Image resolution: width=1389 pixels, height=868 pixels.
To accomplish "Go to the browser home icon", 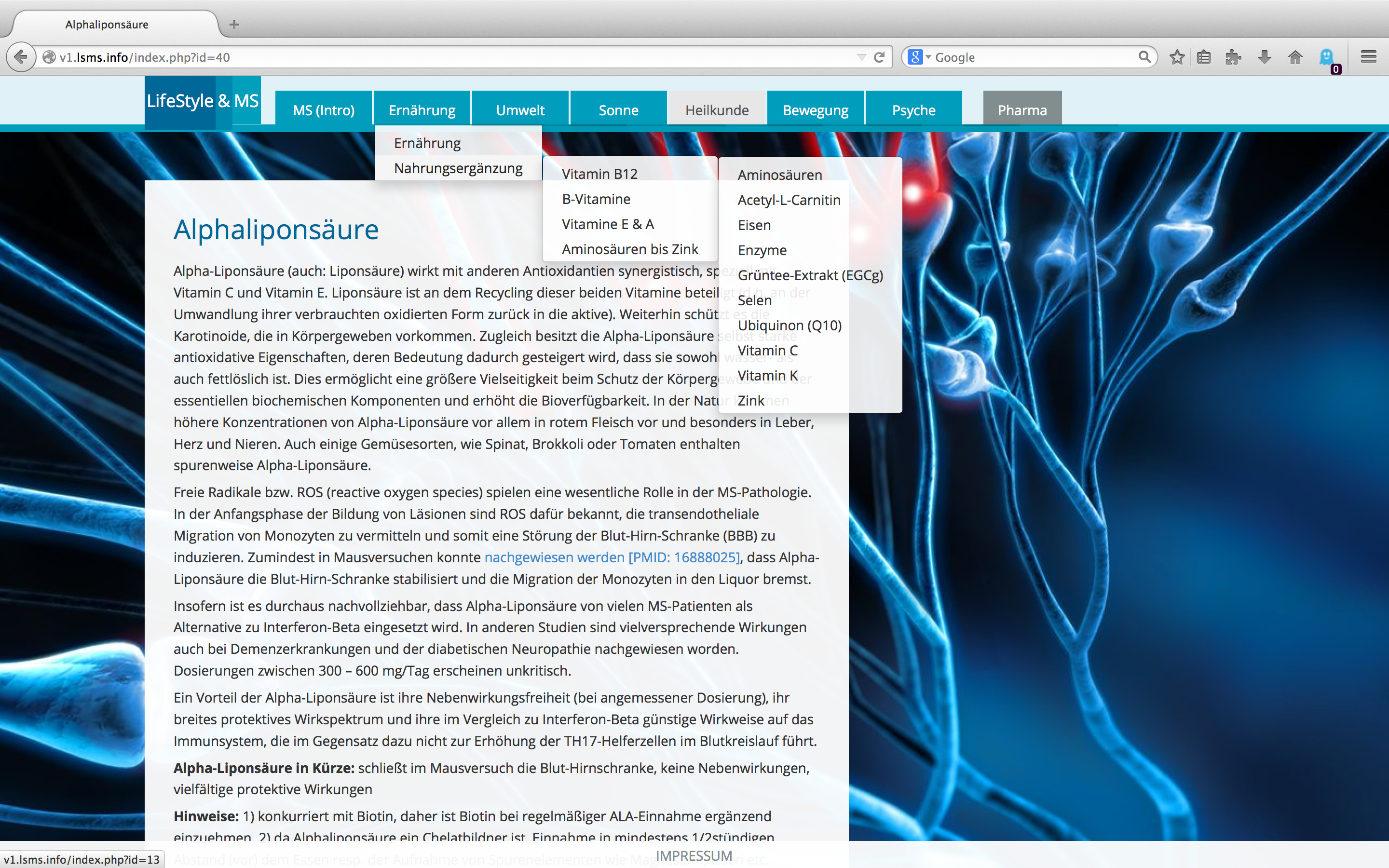I will pyautogui.click(x=1295, y=57).
